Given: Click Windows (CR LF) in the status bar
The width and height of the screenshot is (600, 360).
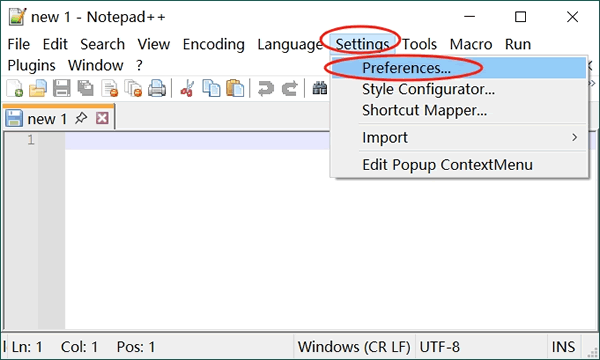Looking at the screenshot, I should pyautogui.click(x=354, y=347).
